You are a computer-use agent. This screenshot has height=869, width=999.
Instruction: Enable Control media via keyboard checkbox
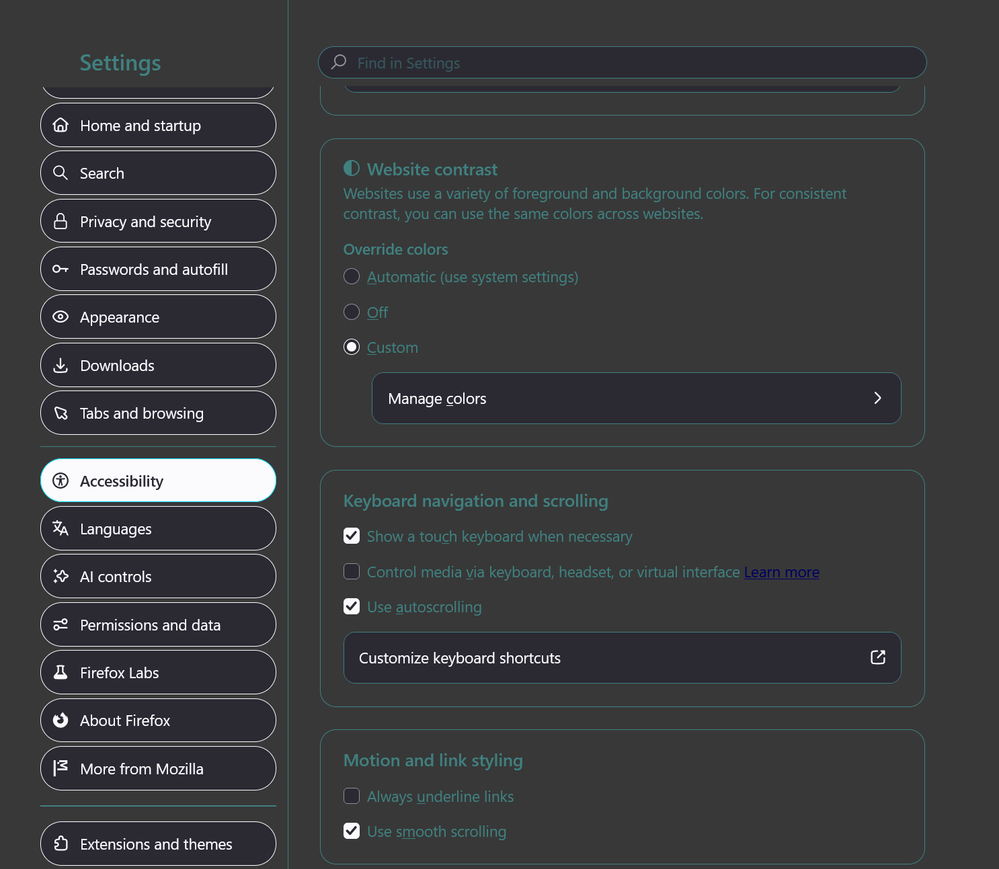tap(352, 571)
